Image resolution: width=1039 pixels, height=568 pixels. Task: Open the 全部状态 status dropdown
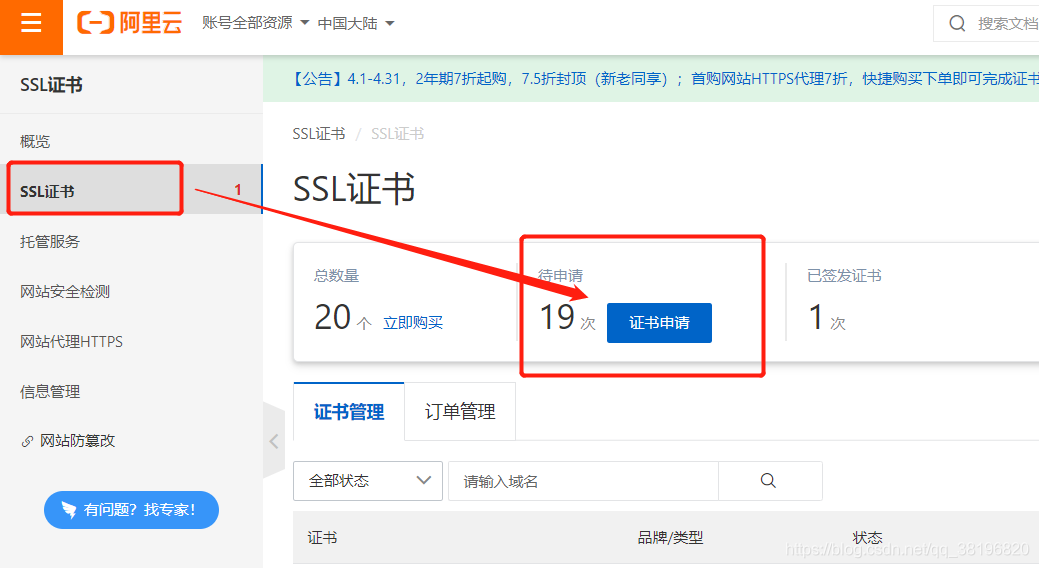coord(368,481)
